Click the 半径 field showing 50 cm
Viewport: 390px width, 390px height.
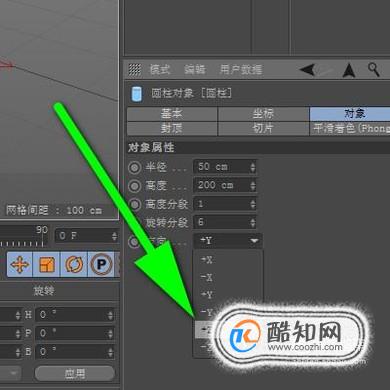(x=225, y=167)
